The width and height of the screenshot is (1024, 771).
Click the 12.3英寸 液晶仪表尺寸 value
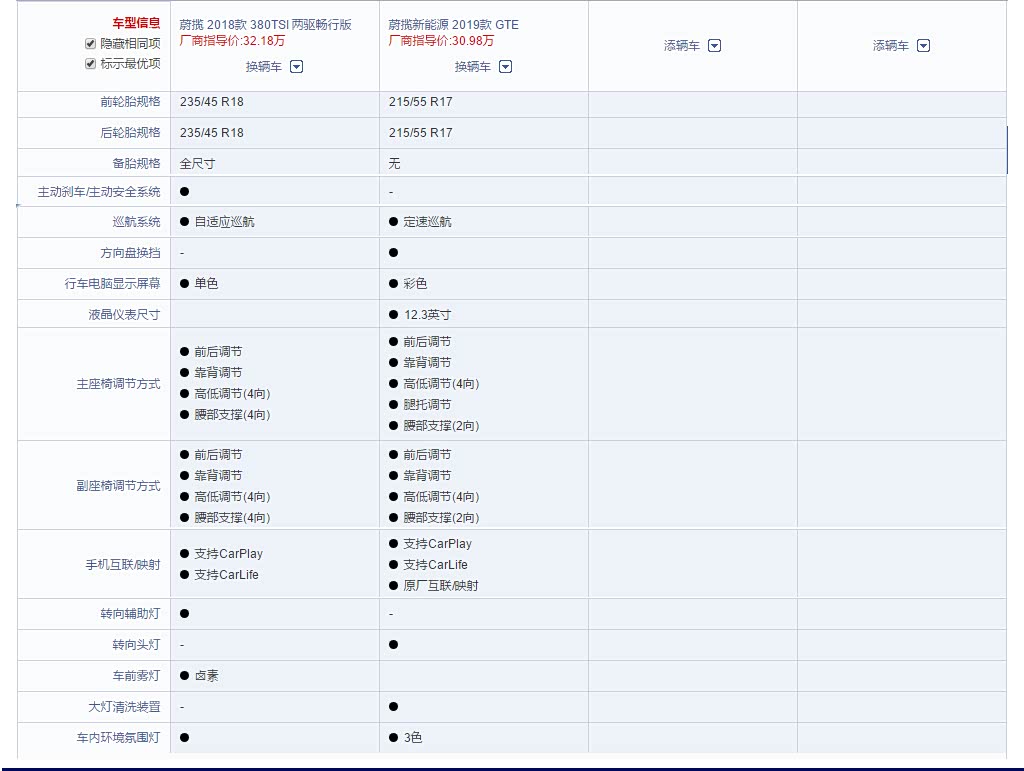pos(427,315)
